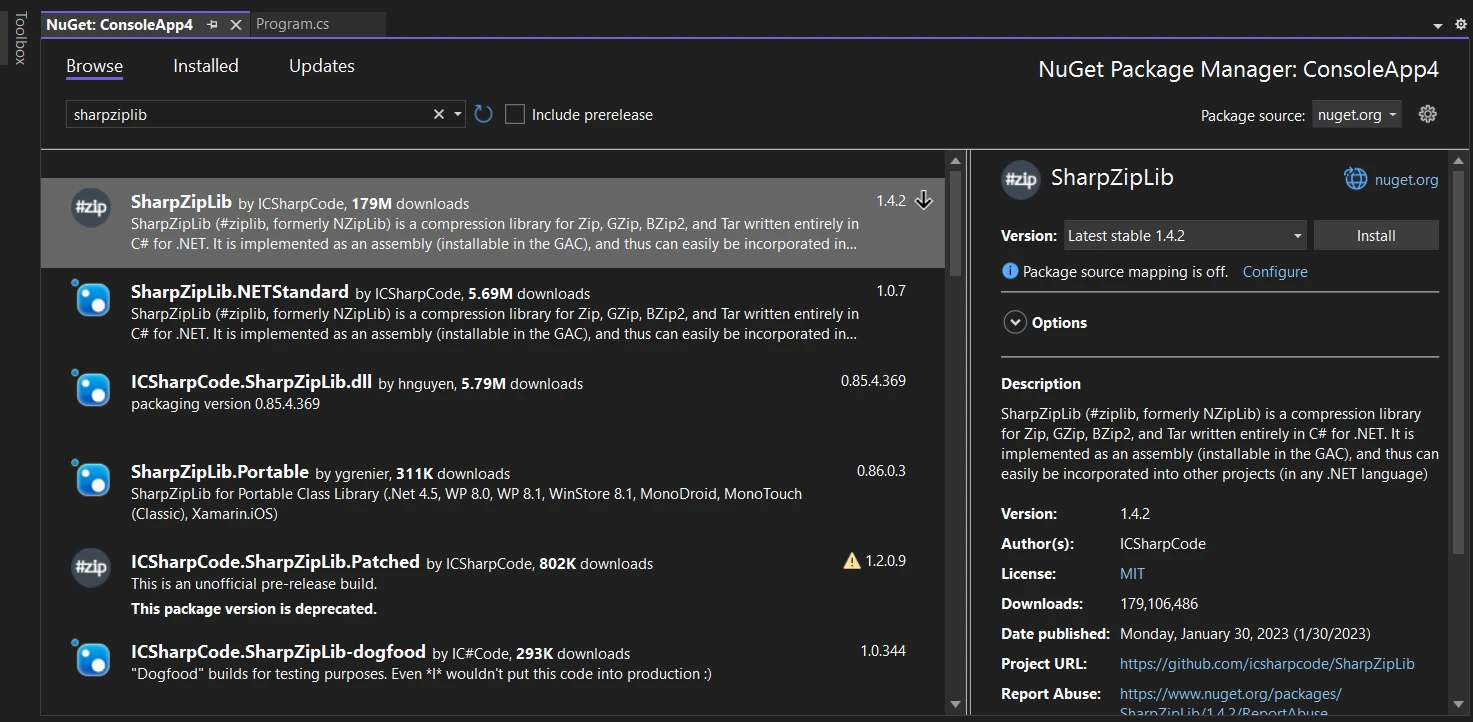Image resolution: width=1473 pixels, height=722 pixels.
Task: Click the author value ICSharpCode in details
Action: 1163,544
